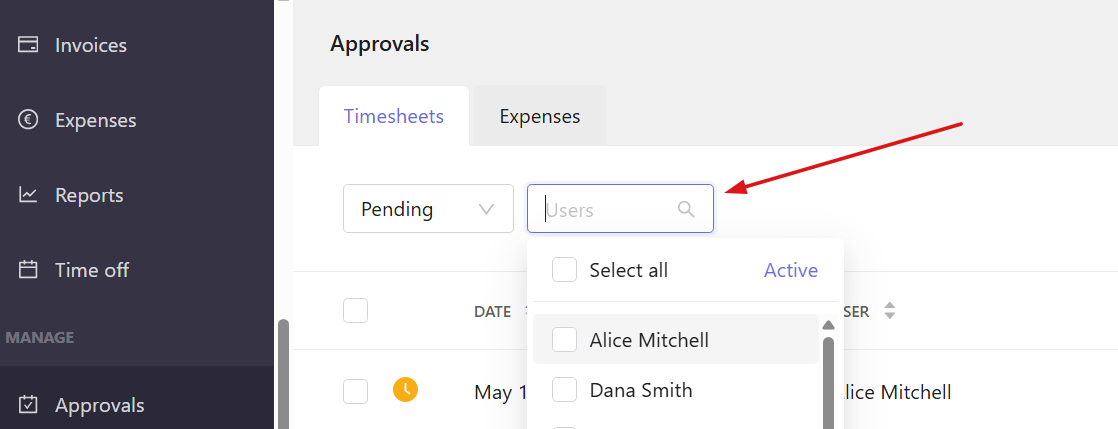Check the Select all checkbox
Screen dimensions: 1118x429
pos(564,270)
